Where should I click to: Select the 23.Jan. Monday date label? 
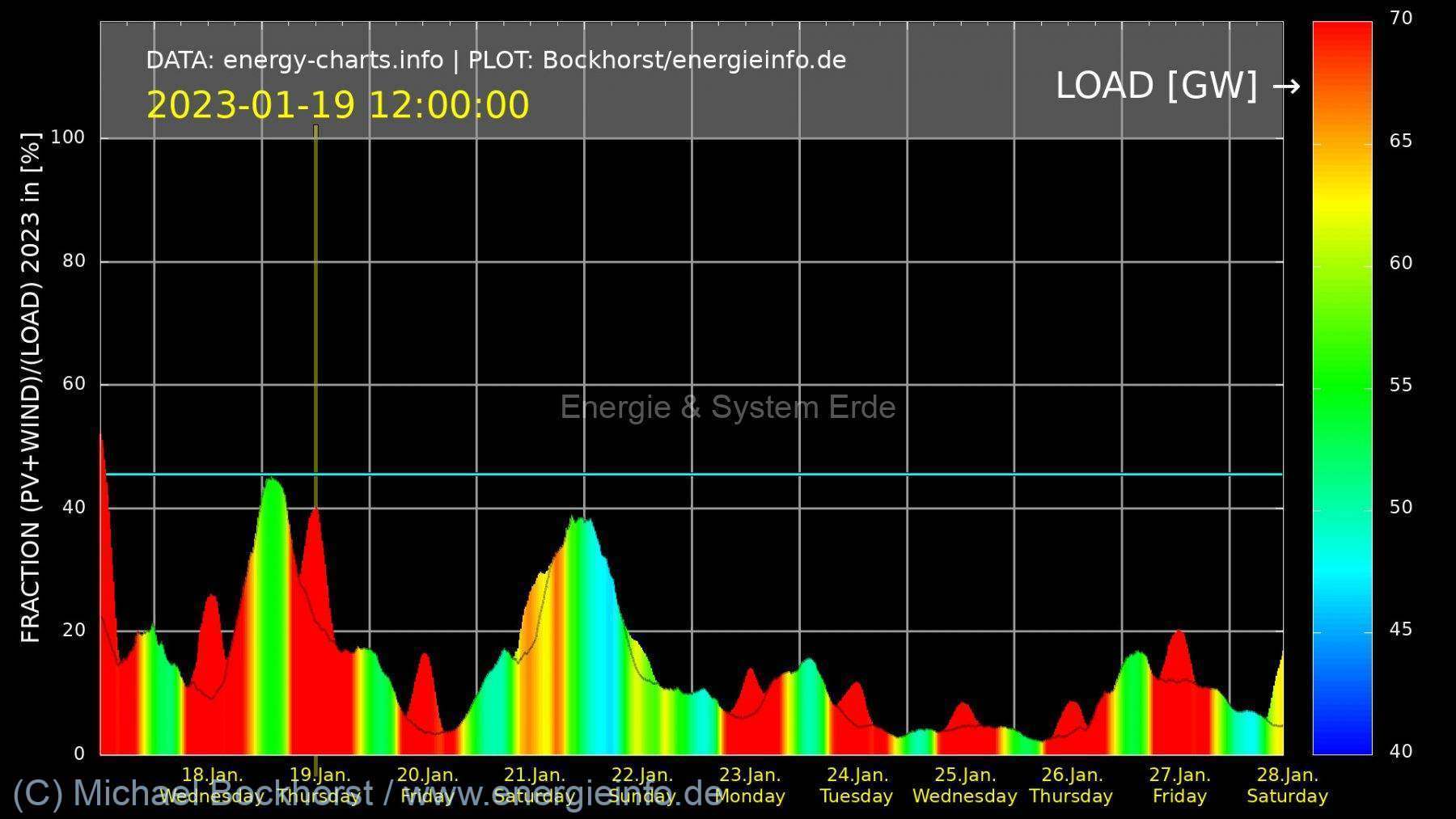click(749, 785)
